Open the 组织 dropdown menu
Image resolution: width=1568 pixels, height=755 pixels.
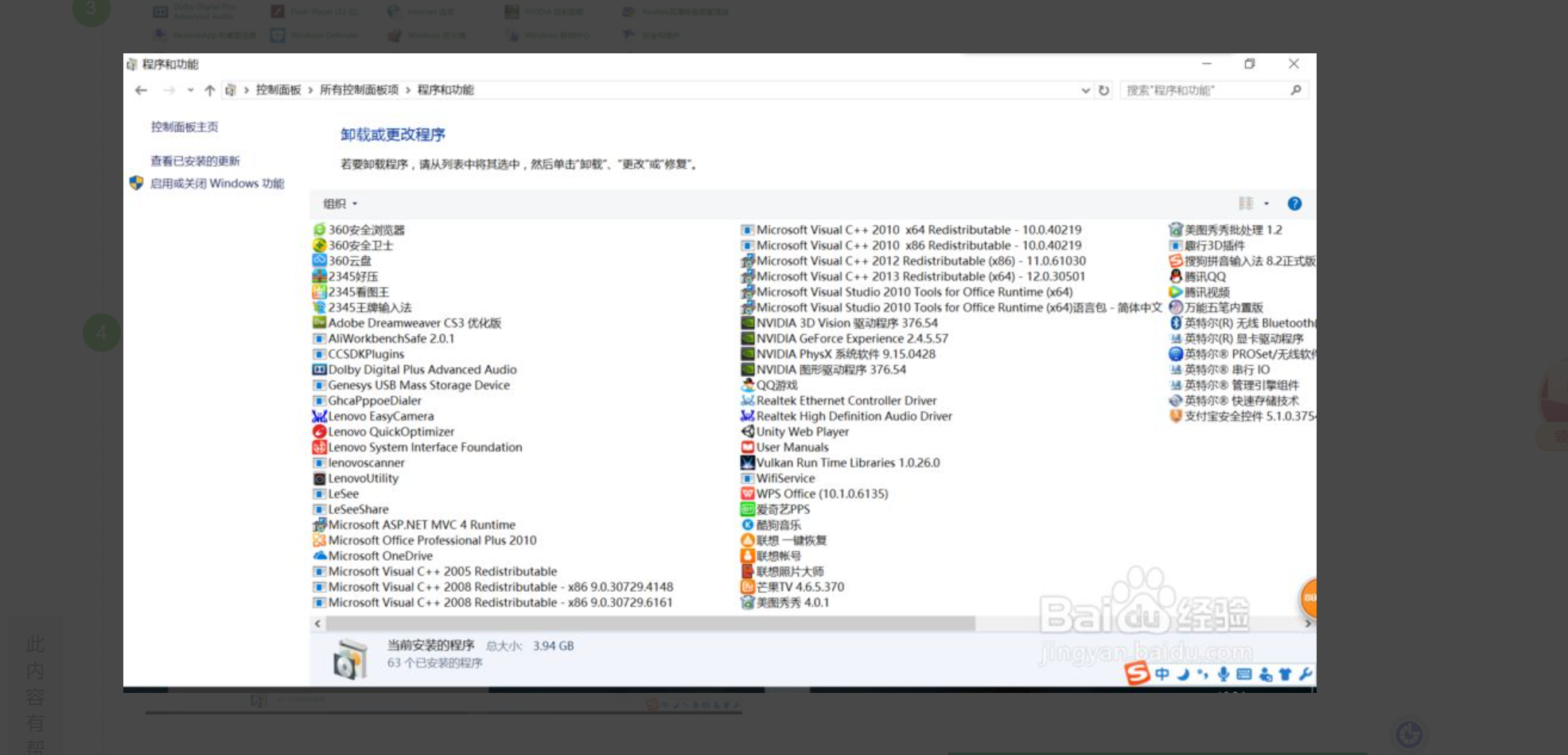(340, 204)
